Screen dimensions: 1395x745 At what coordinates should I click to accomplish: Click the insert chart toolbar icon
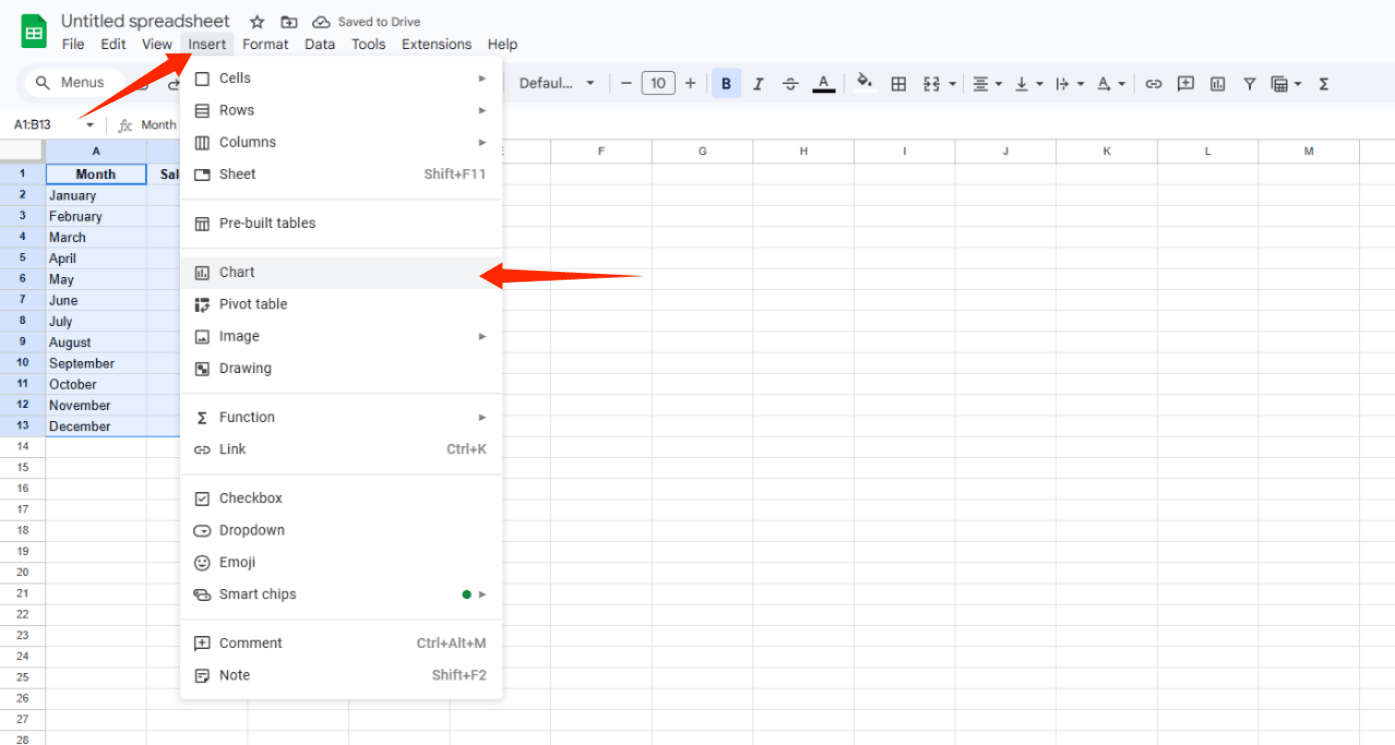(1217, 84)
